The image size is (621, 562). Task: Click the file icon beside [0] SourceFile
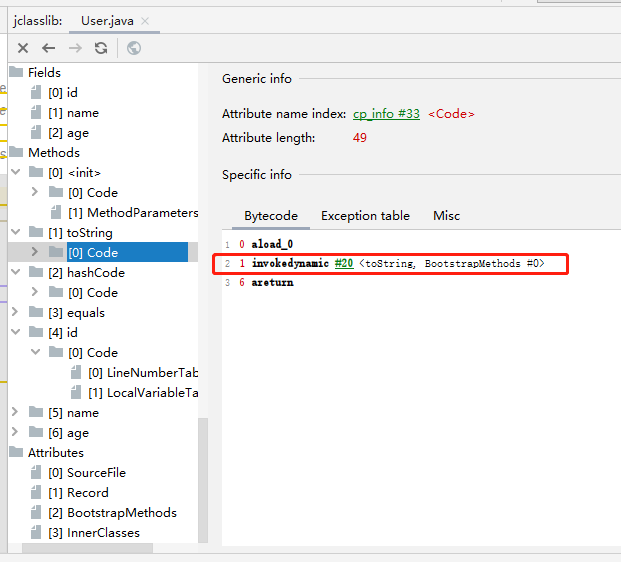click(36, 472)
